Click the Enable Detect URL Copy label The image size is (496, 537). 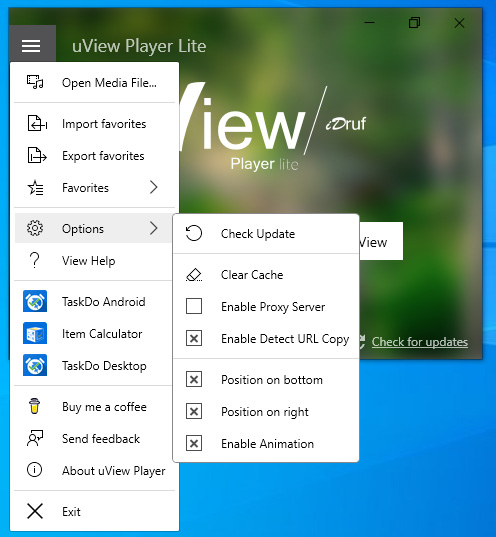click(285, 339)
